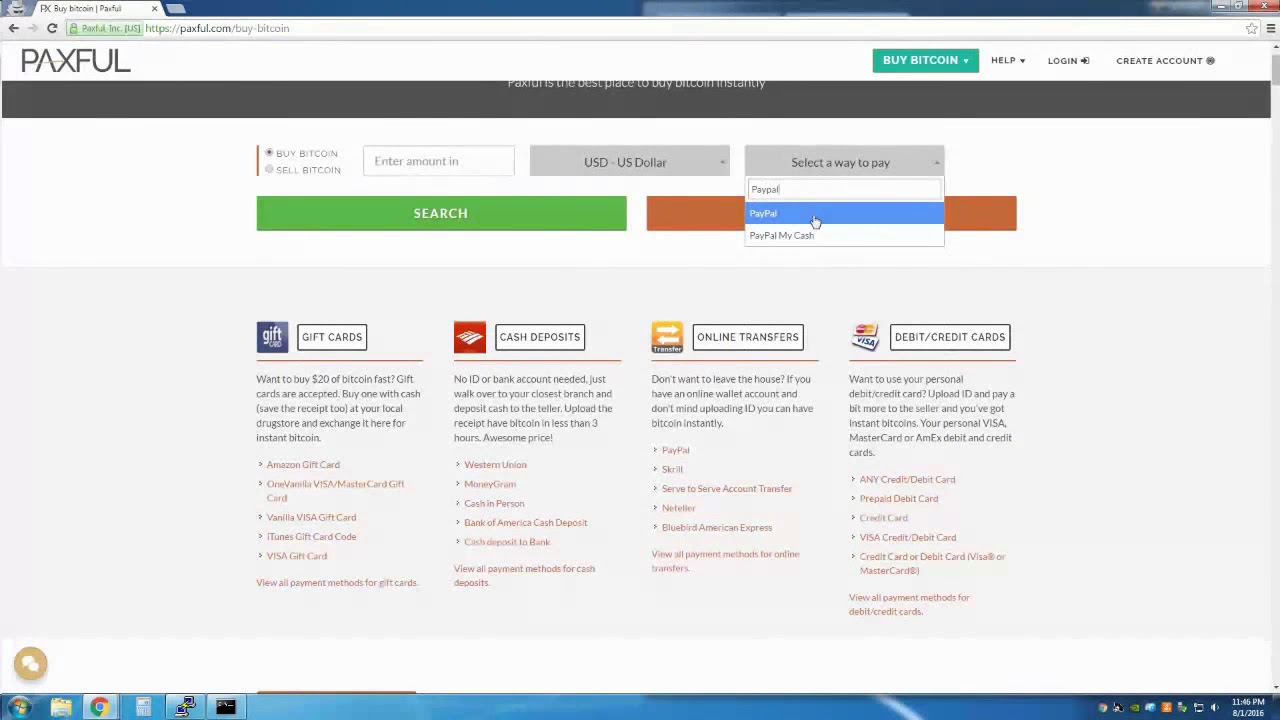
Task: View all payment methods for cash deposits
Action: pyautogui.click(x=524, y=575)
